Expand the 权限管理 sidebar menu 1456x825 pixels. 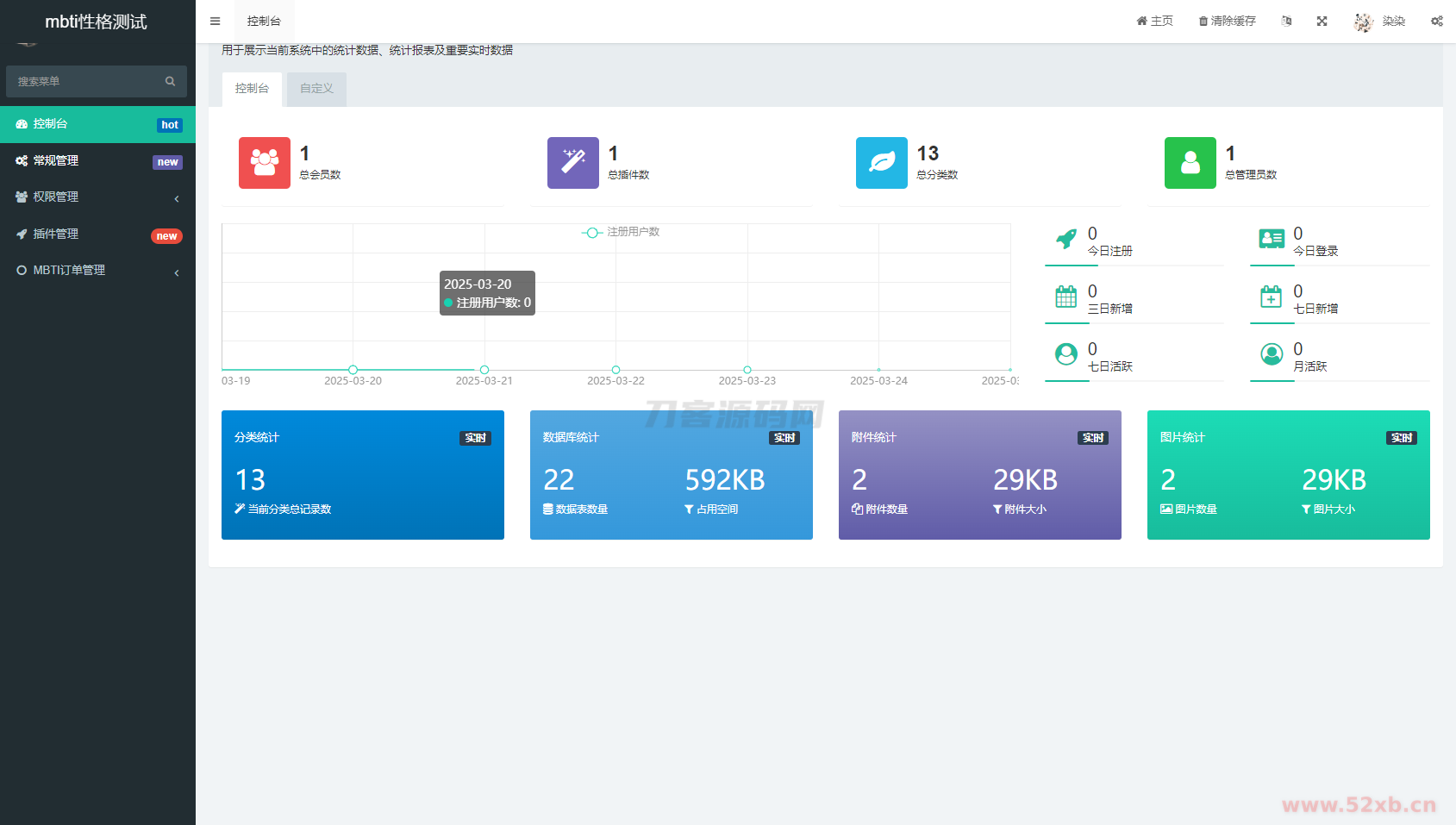97,197
